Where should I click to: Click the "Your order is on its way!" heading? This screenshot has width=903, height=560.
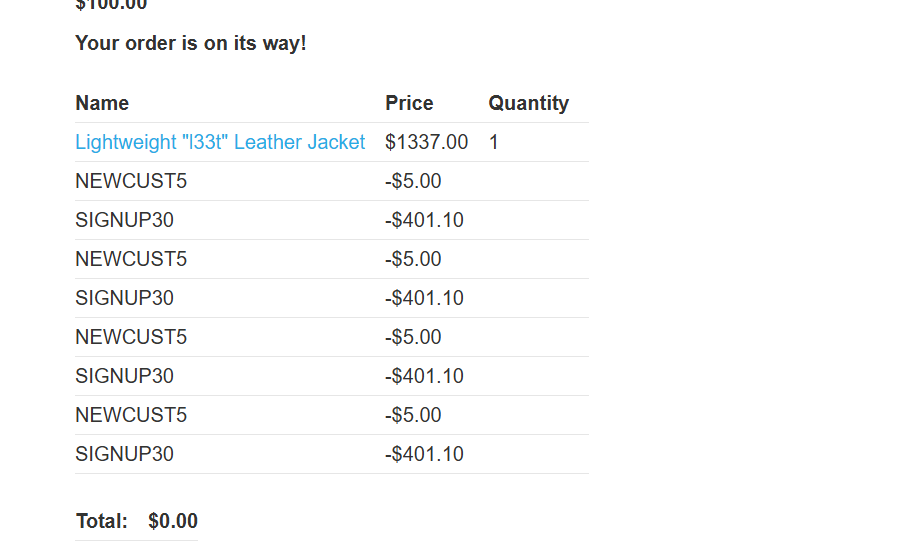click(x=191, y=43)
